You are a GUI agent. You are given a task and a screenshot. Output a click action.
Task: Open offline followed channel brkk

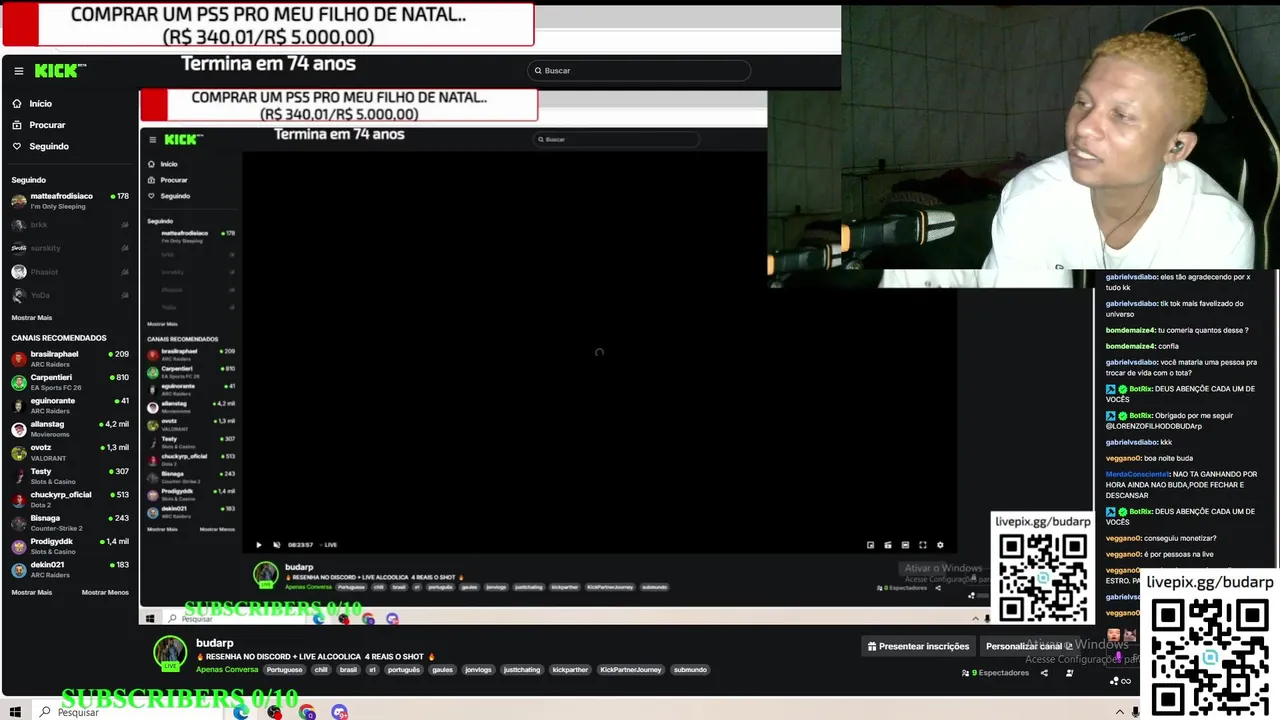click(70, 225)
